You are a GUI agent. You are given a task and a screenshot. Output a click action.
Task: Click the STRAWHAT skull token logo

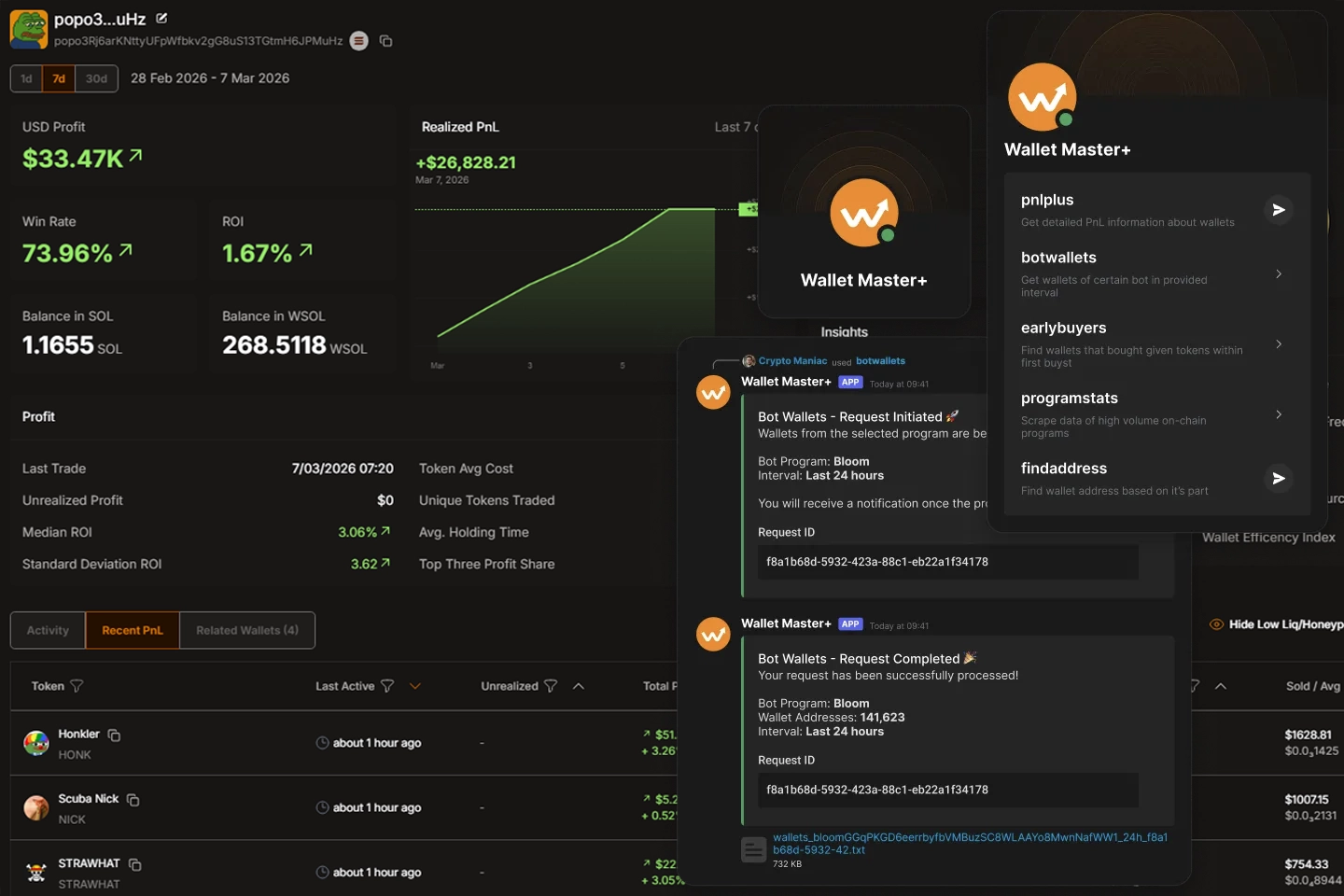click(x=36, y=873)
